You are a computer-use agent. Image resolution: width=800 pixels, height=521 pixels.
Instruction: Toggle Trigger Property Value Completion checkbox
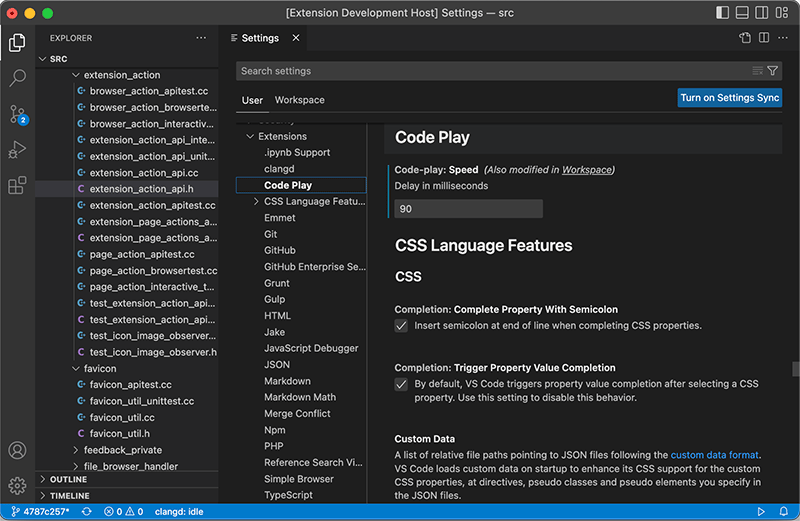tap(401, 384)
